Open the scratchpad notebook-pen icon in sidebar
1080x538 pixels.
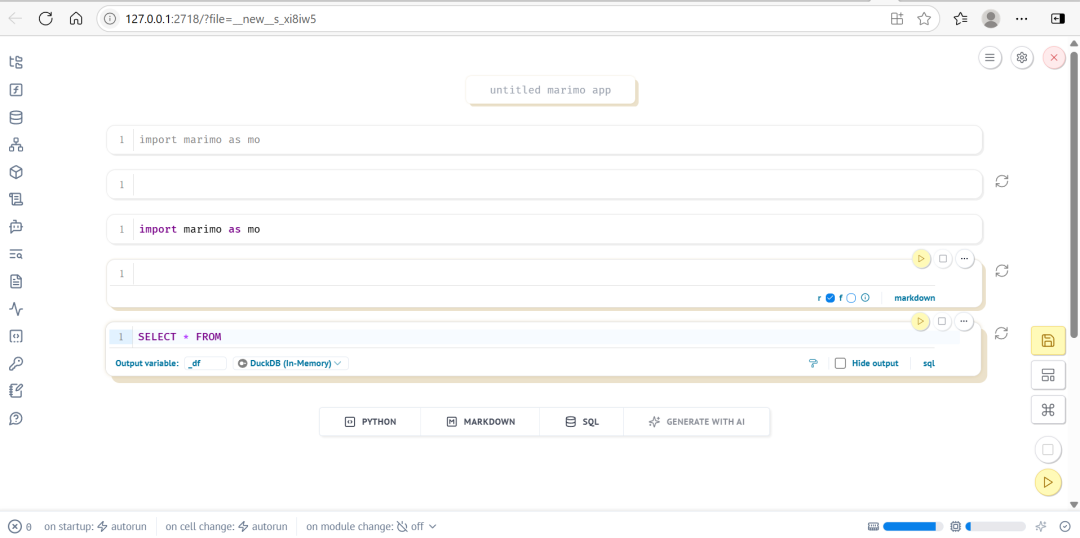tap(16, 391)
